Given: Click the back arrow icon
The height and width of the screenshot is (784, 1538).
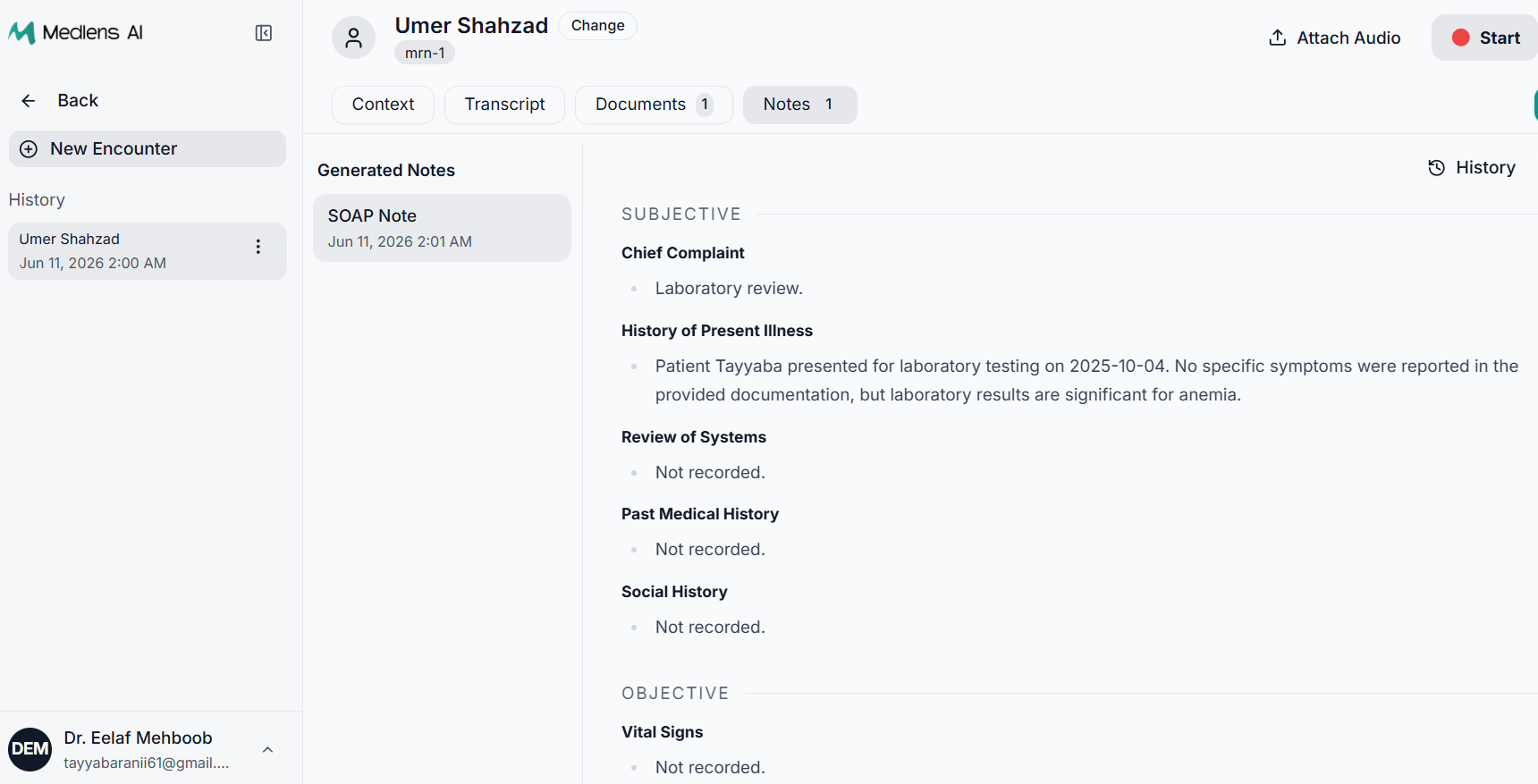Looking at the screenshot, I should [x=29, y=101].
